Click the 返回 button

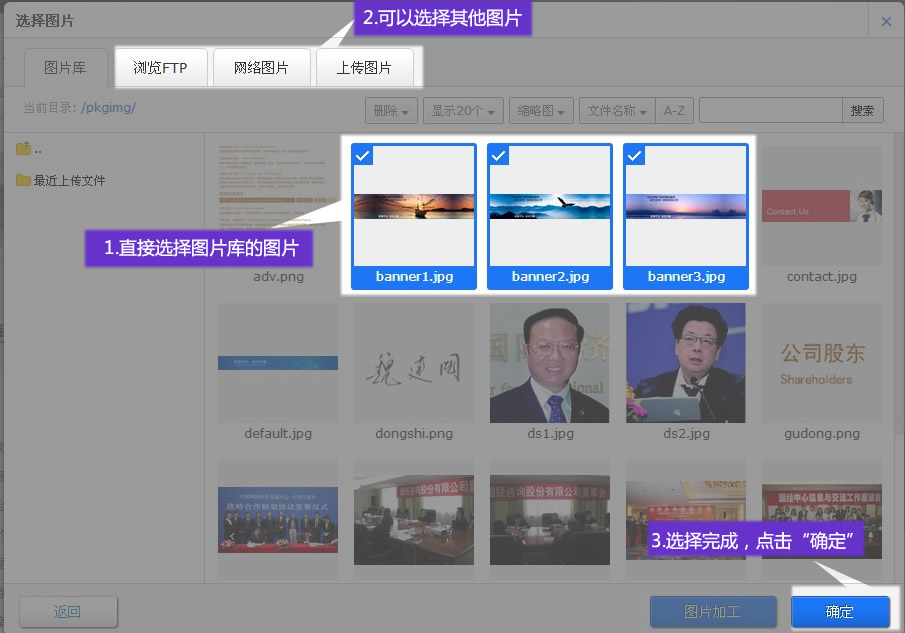(68, 612)
